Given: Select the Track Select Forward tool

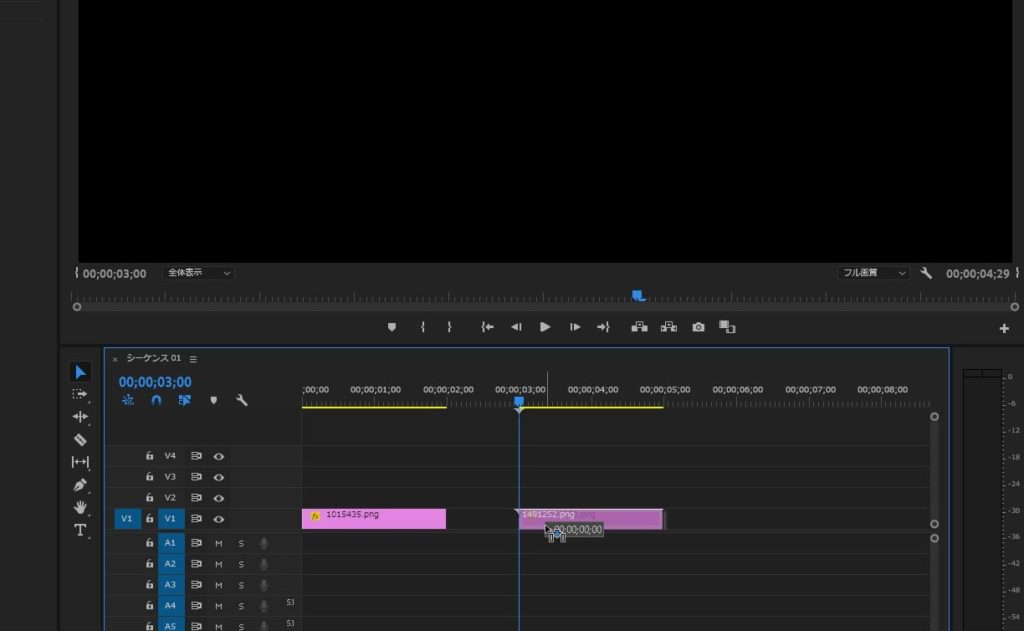Looking at the screenshot, I should 80,394.
